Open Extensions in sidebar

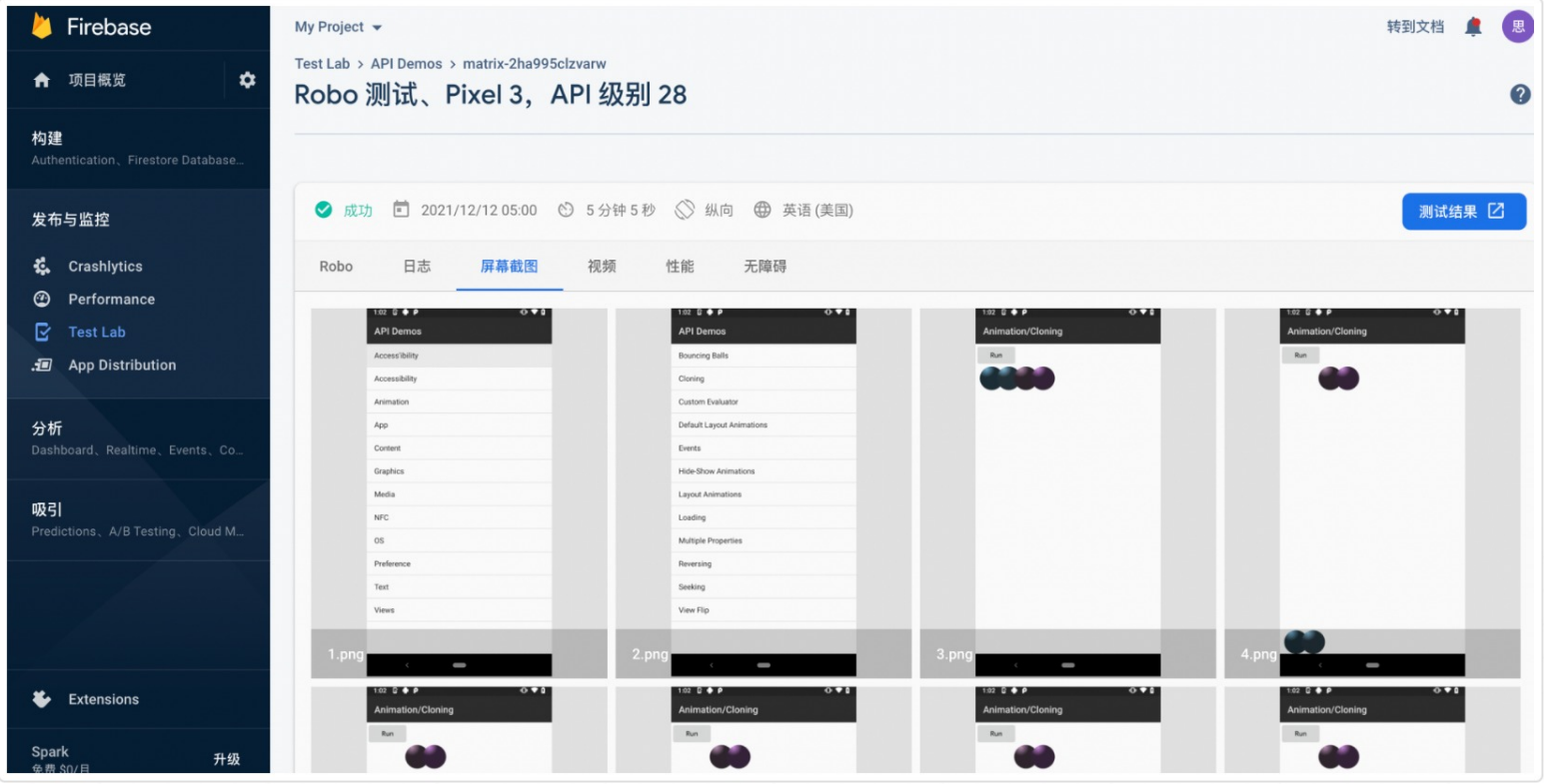click(103, 699)
